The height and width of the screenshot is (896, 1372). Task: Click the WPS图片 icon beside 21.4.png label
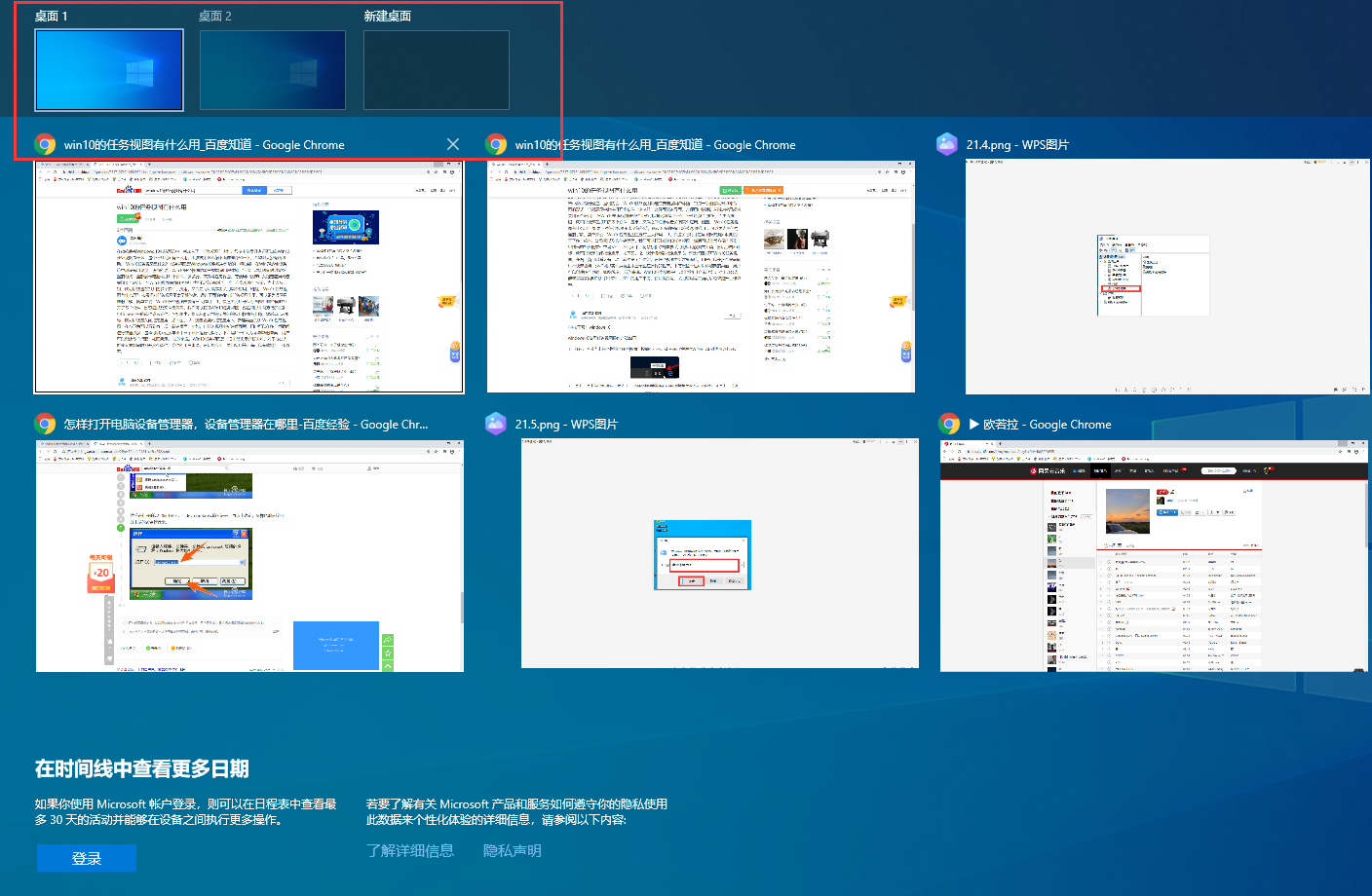pos(947,144)
